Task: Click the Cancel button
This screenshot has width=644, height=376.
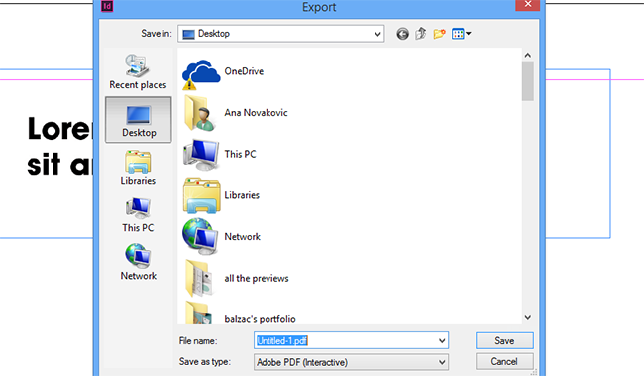Action: point(505,362)
